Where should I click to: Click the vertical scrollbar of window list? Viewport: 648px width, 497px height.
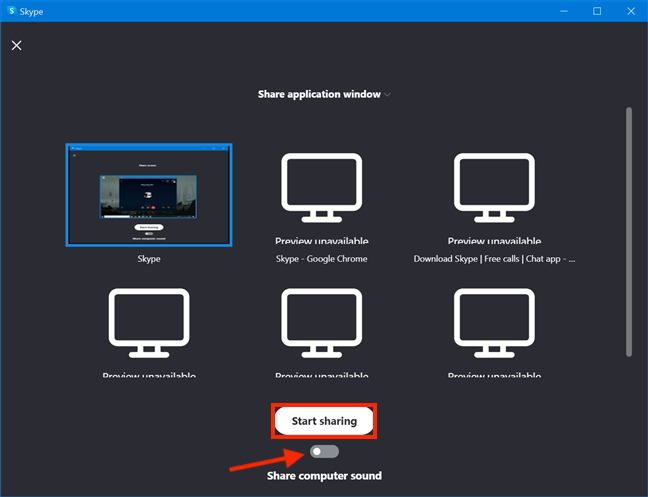click(x=629, y=232)
